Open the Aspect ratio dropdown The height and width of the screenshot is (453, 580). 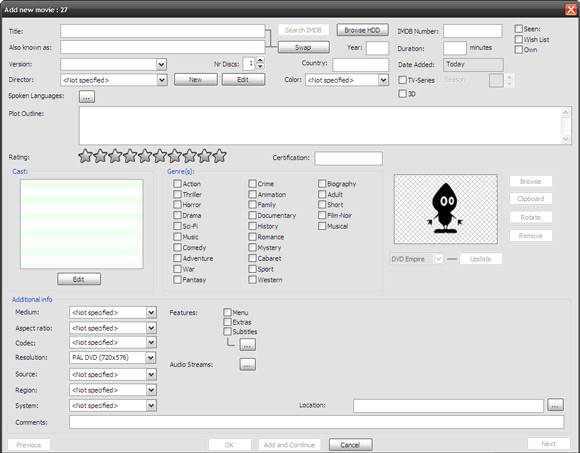click(151, 328)
